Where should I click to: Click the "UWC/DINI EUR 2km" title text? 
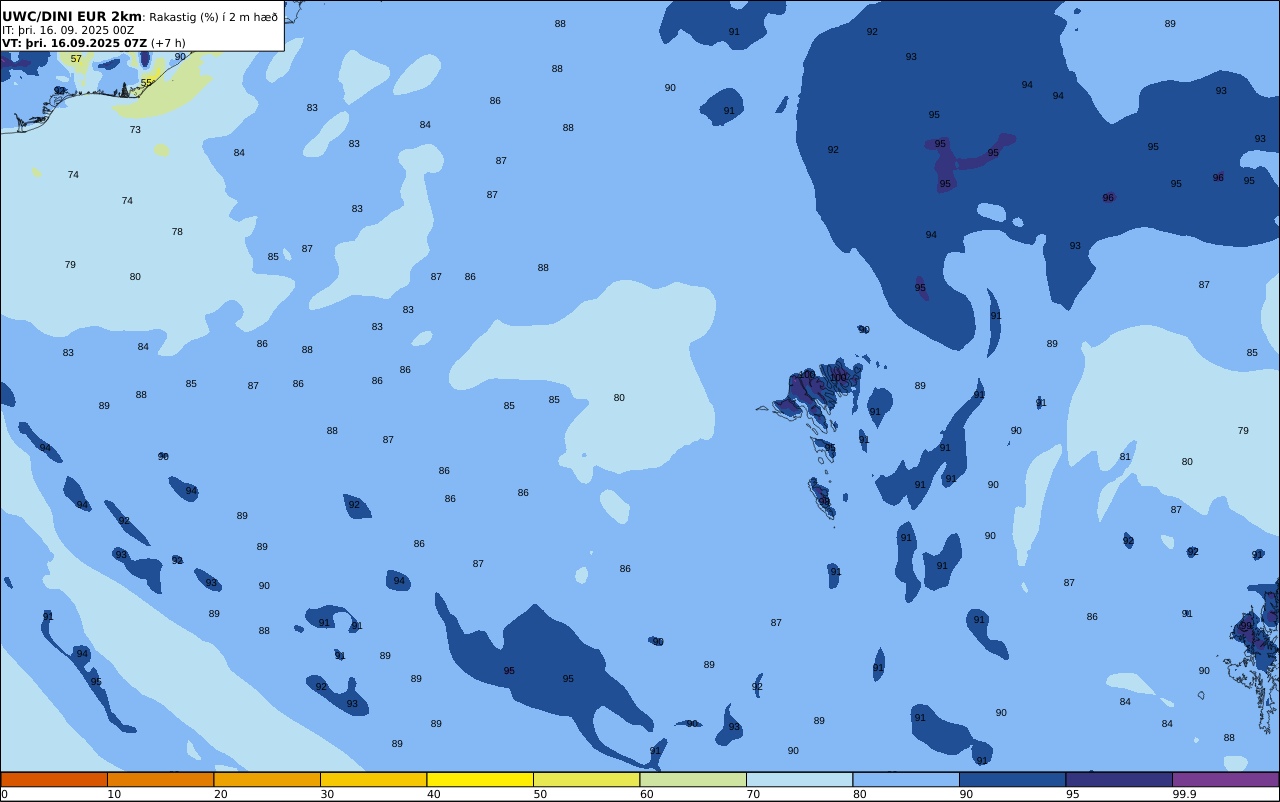click(x=72, y=16)
